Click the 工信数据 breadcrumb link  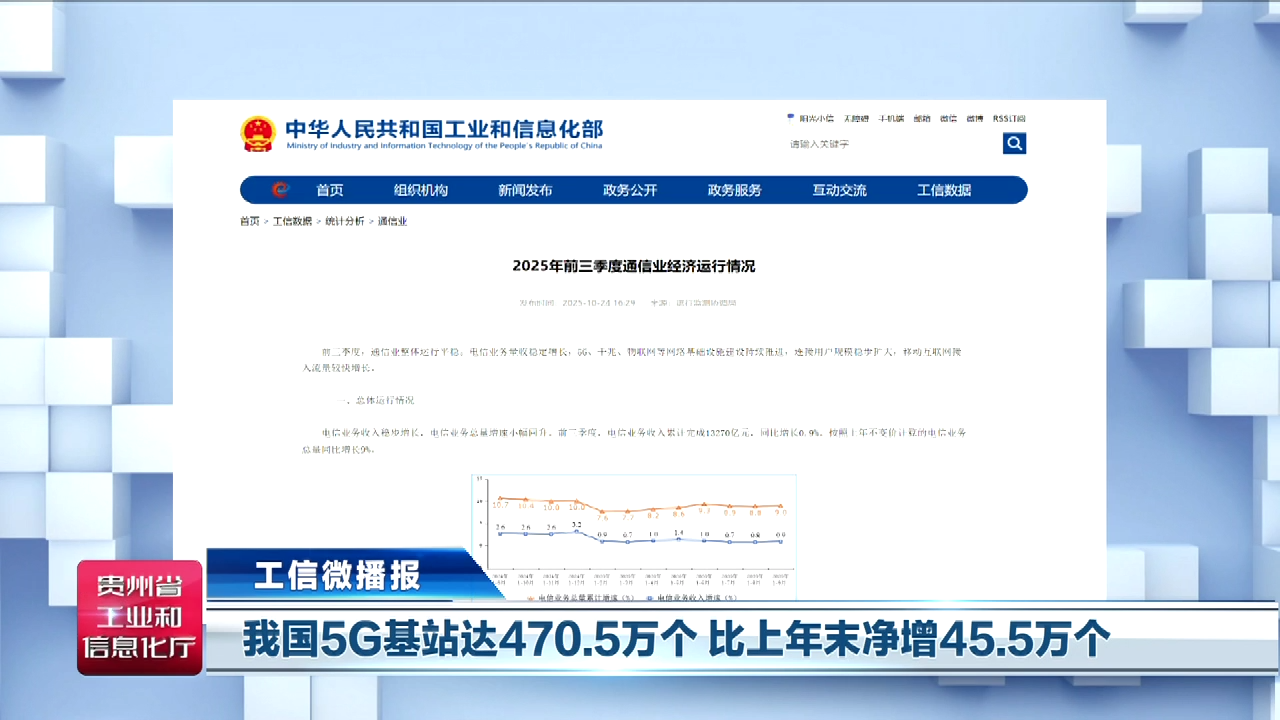[x=292, y=221]
